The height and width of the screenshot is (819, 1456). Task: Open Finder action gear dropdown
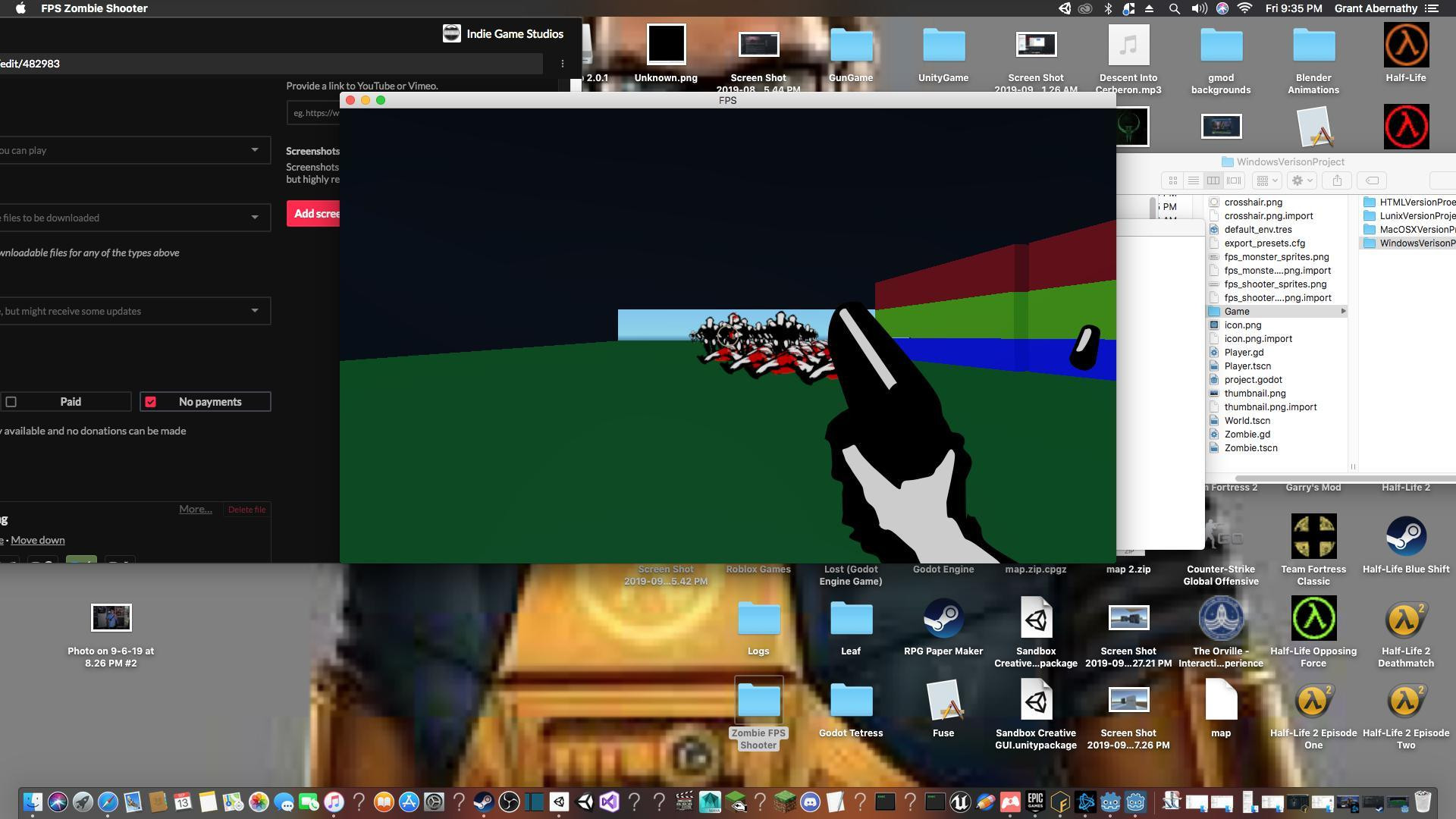[x=1302, y=180]
